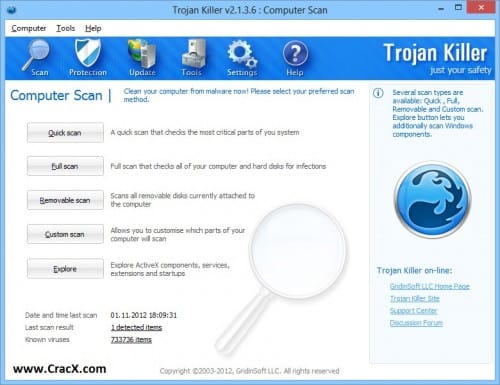
Task: Click the Trojan Killer title bar icon
Action: click(12, 10)
